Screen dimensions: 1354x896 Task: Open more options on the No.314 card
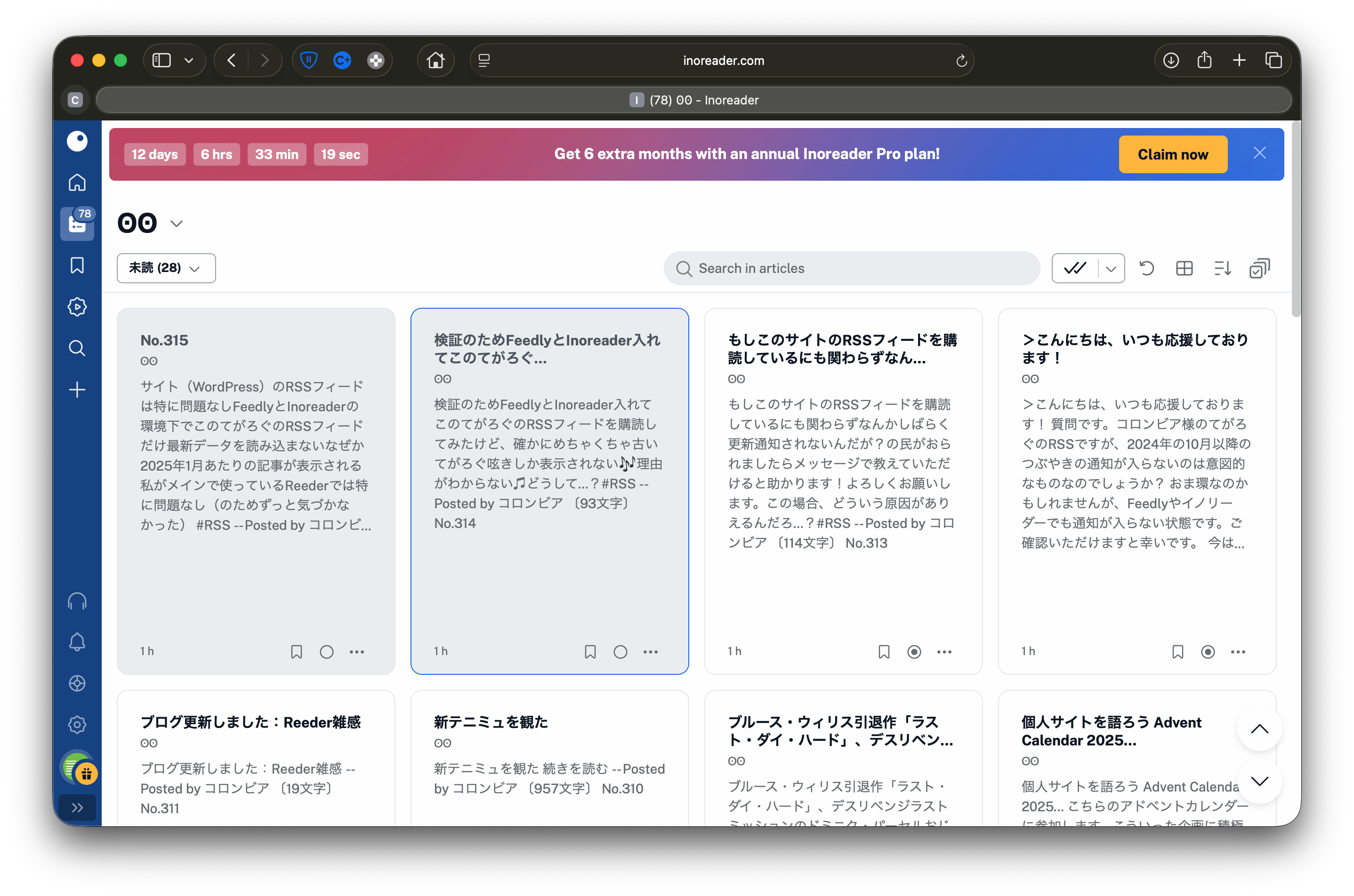651,652
